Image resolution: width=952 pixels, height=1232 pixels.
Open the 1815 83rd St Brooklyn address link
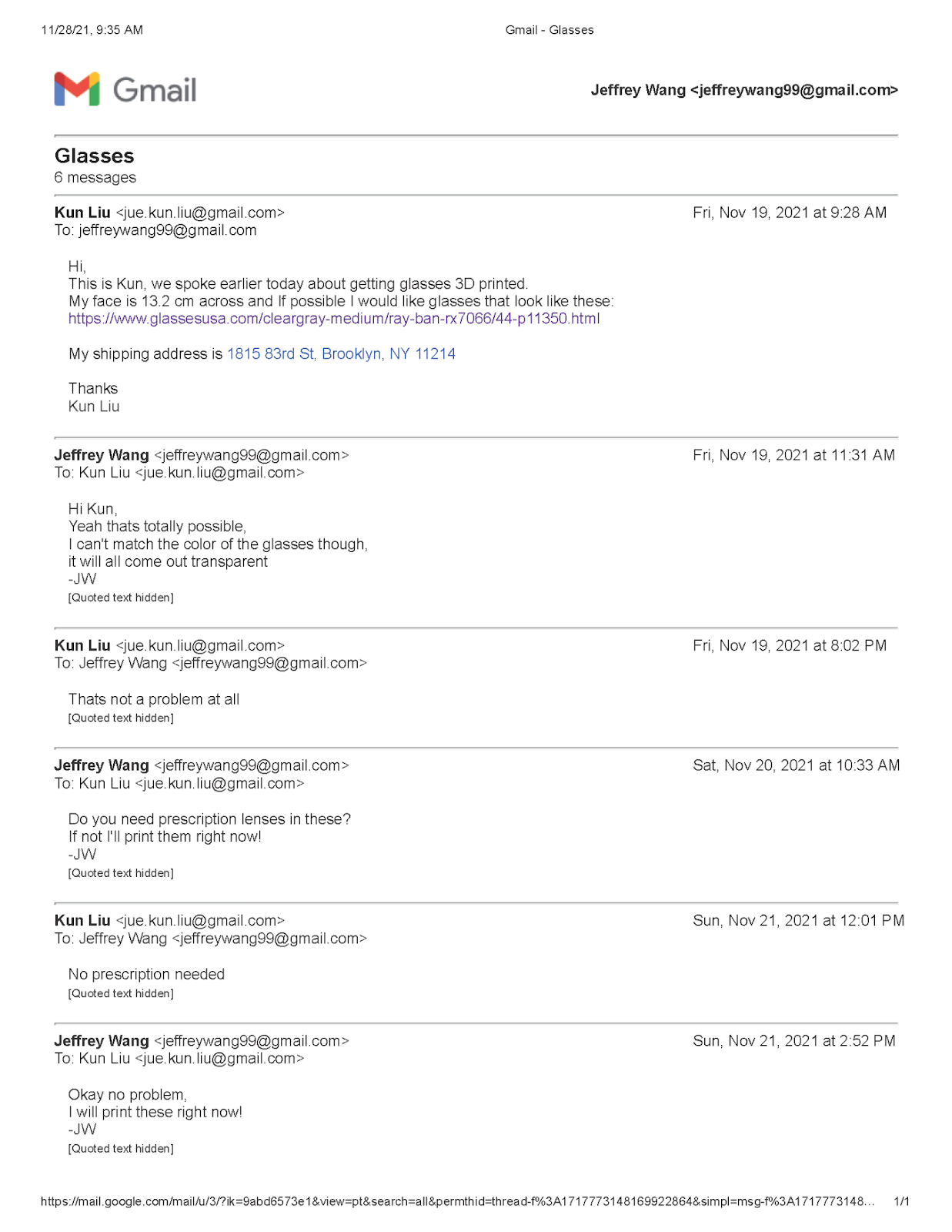(341, 354)
